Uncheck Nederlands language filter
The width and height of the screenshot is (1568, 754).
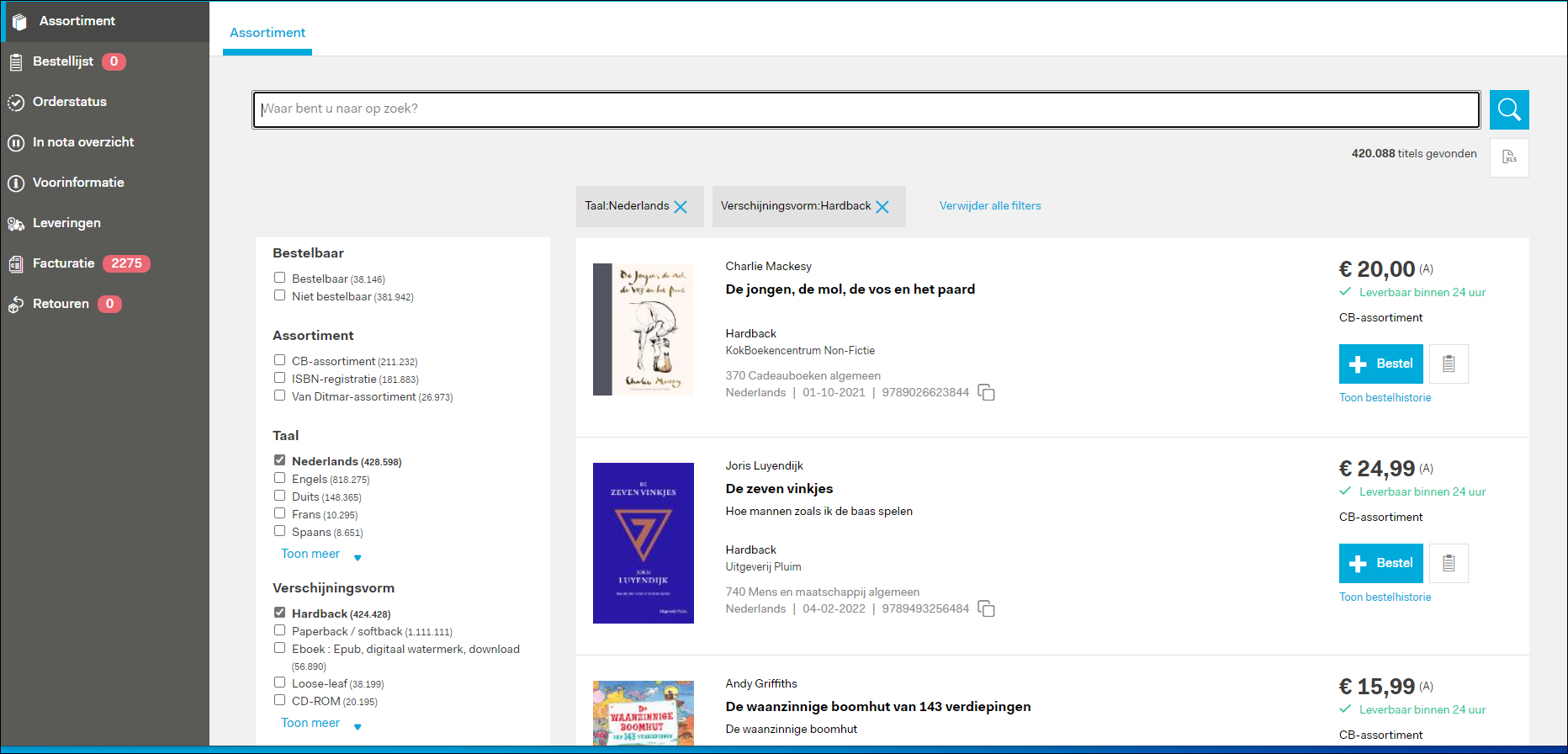pos(279,460)
